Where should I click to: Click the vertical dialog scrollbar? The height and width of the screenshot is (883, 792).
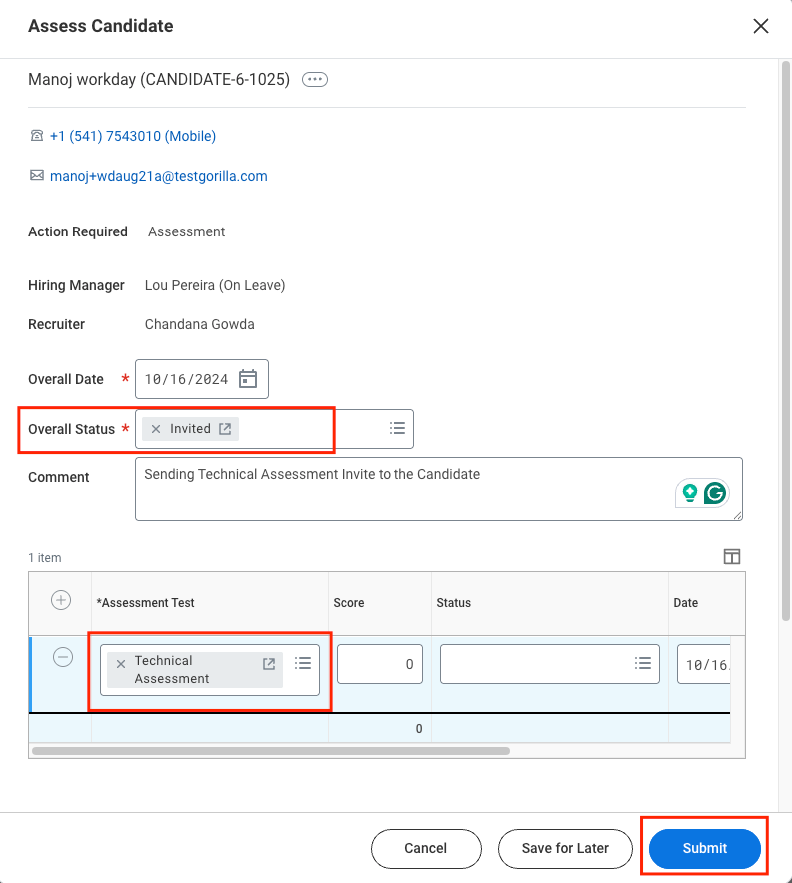pos(786,341)
